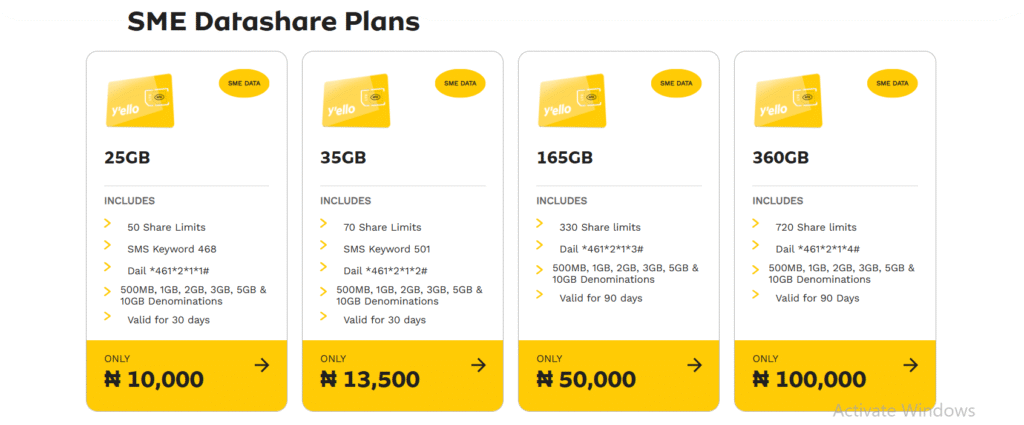The width and height of the screenshot is (1024, 425).
Task: Click the arrow icon on 165GB plan
Action: point(694,365)
